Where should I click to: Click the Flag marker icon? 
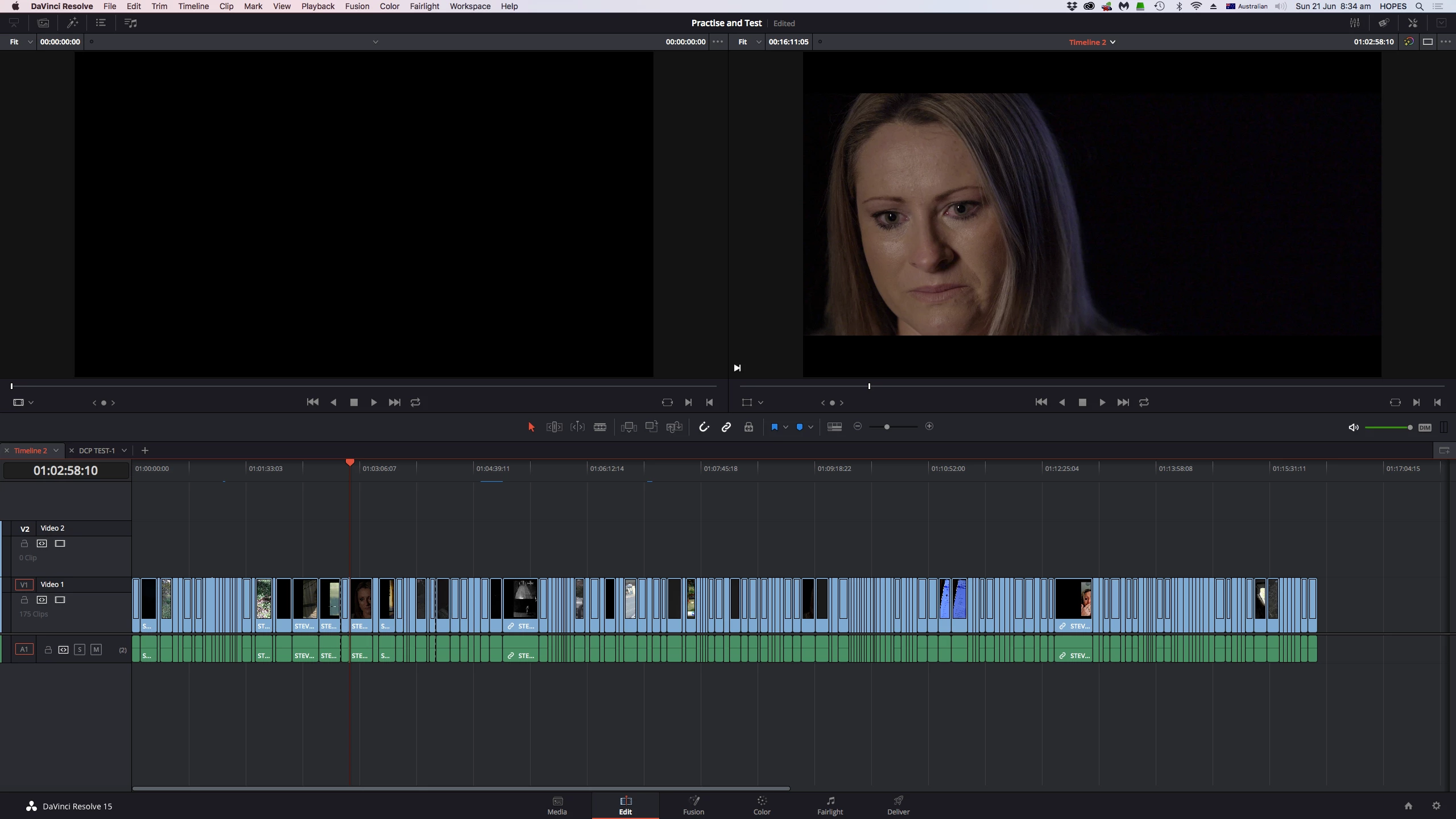(774, 427)
